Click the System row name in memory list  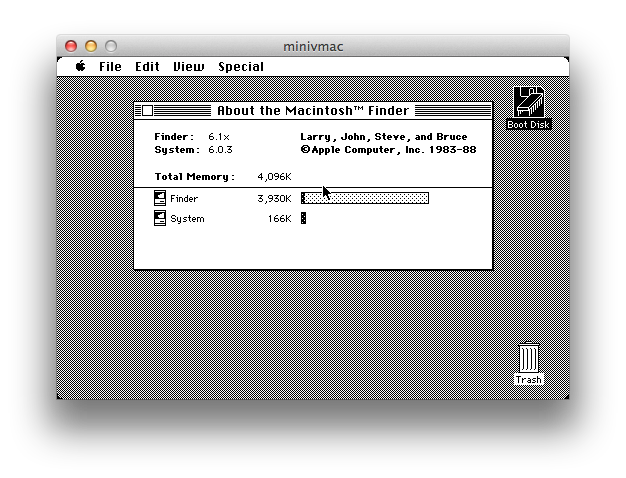pos(187,219)
